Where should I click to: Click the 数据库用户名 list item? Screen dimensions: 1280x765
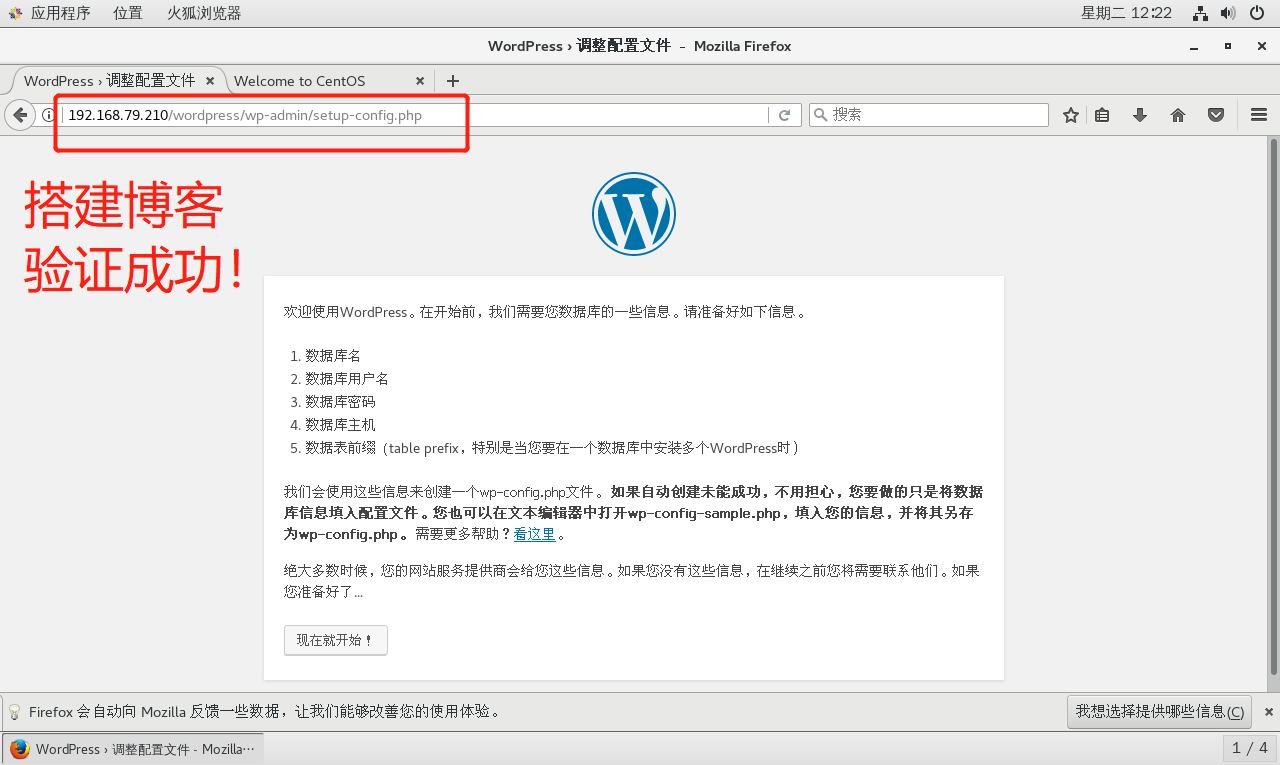click(347, 379)
